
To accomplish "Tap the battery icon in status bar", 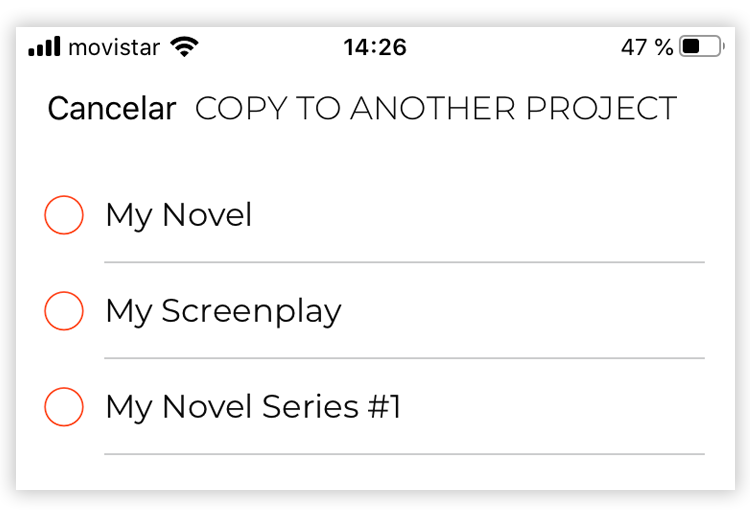I will click(702, 46).
